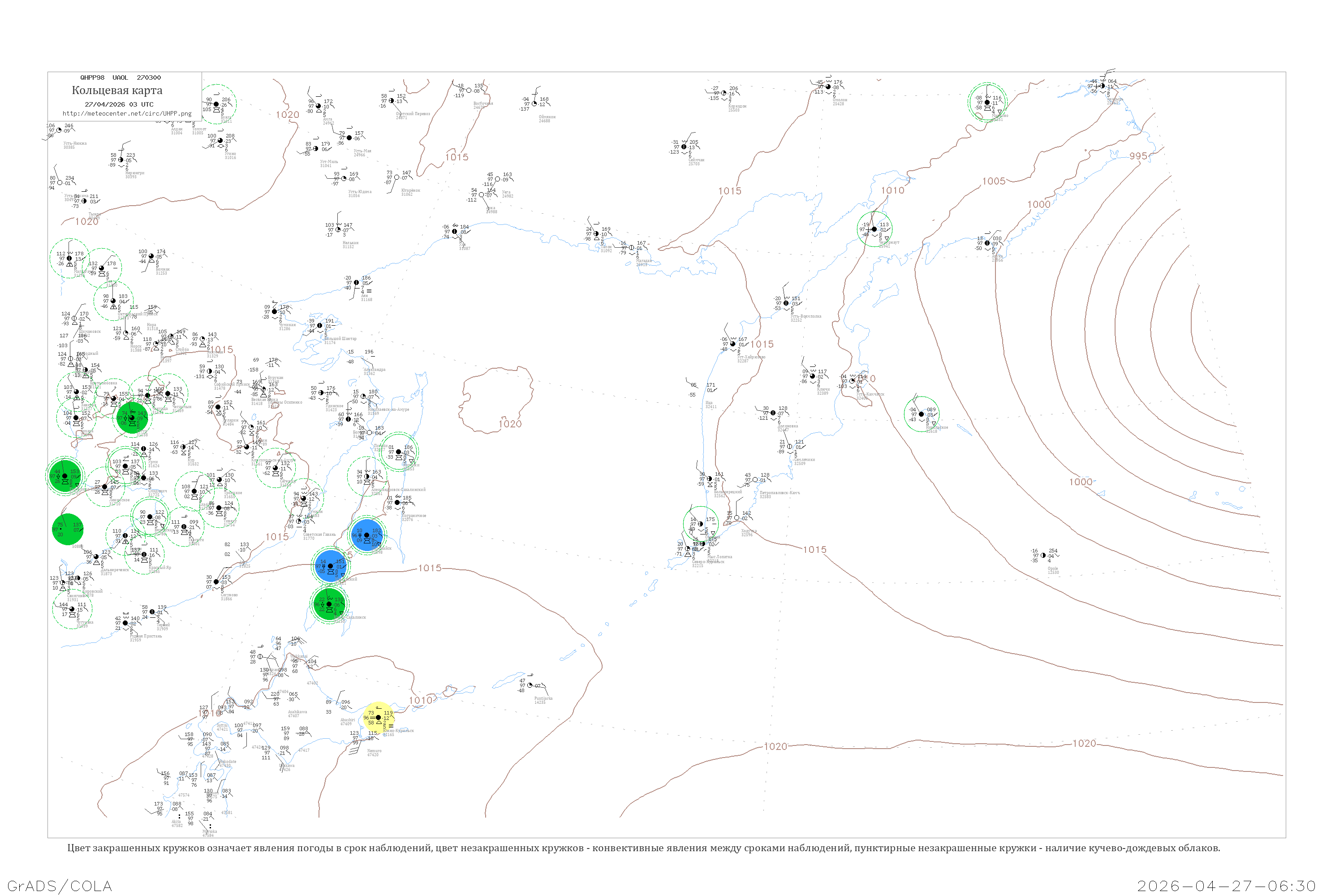Click the solid green circle labeled 50888
This screenshot has width=1344, height=896.
click(68, 529)
